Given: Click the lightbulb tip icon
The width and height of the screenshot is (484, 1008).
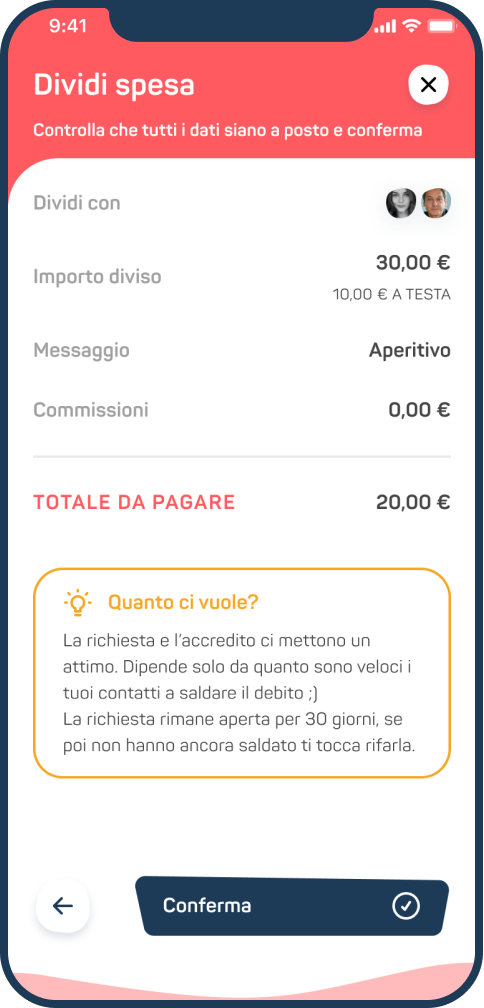Looking at the screenshot, I should tap(78, 603).
